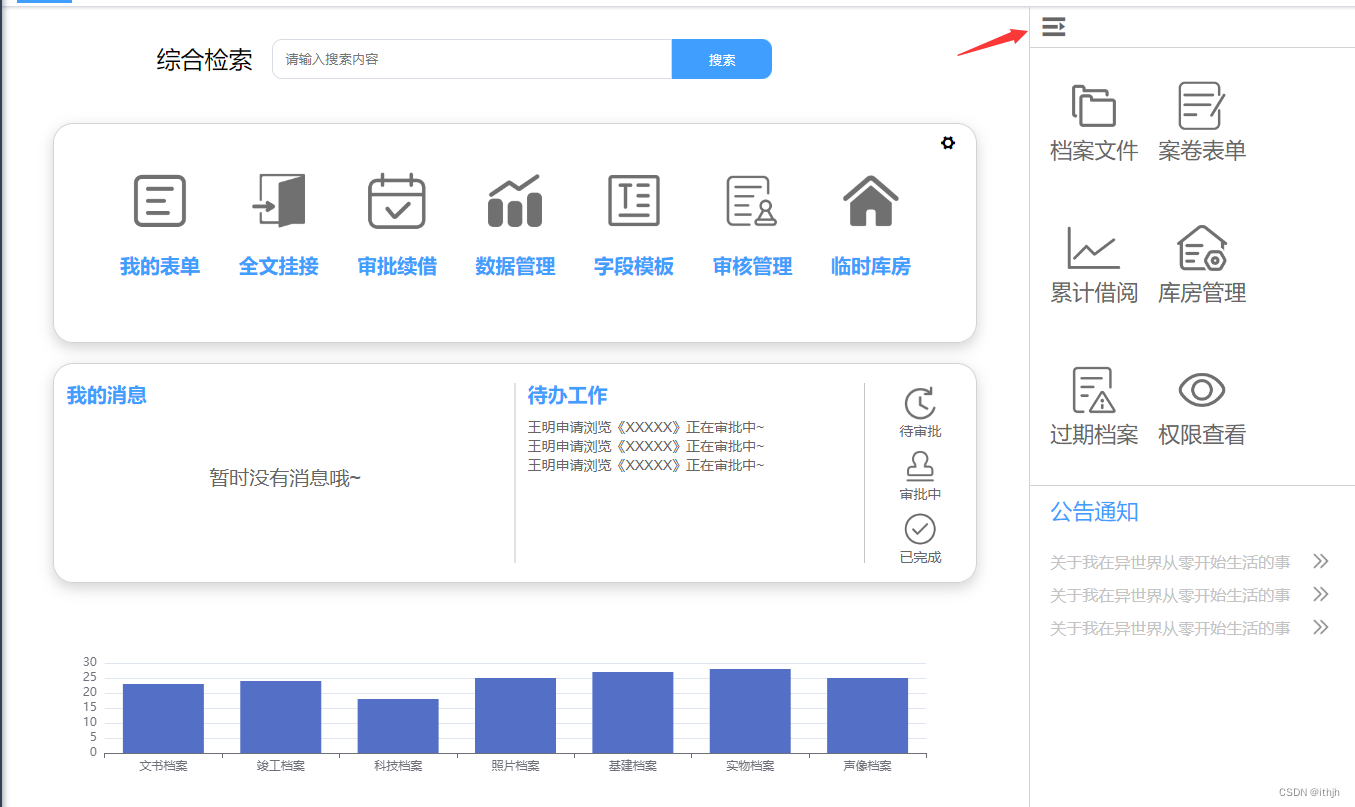Click the 审批续借 calendar check icon
Image resolution: width=1355 pixels, height=807 pixels.
tap(397, 200)
